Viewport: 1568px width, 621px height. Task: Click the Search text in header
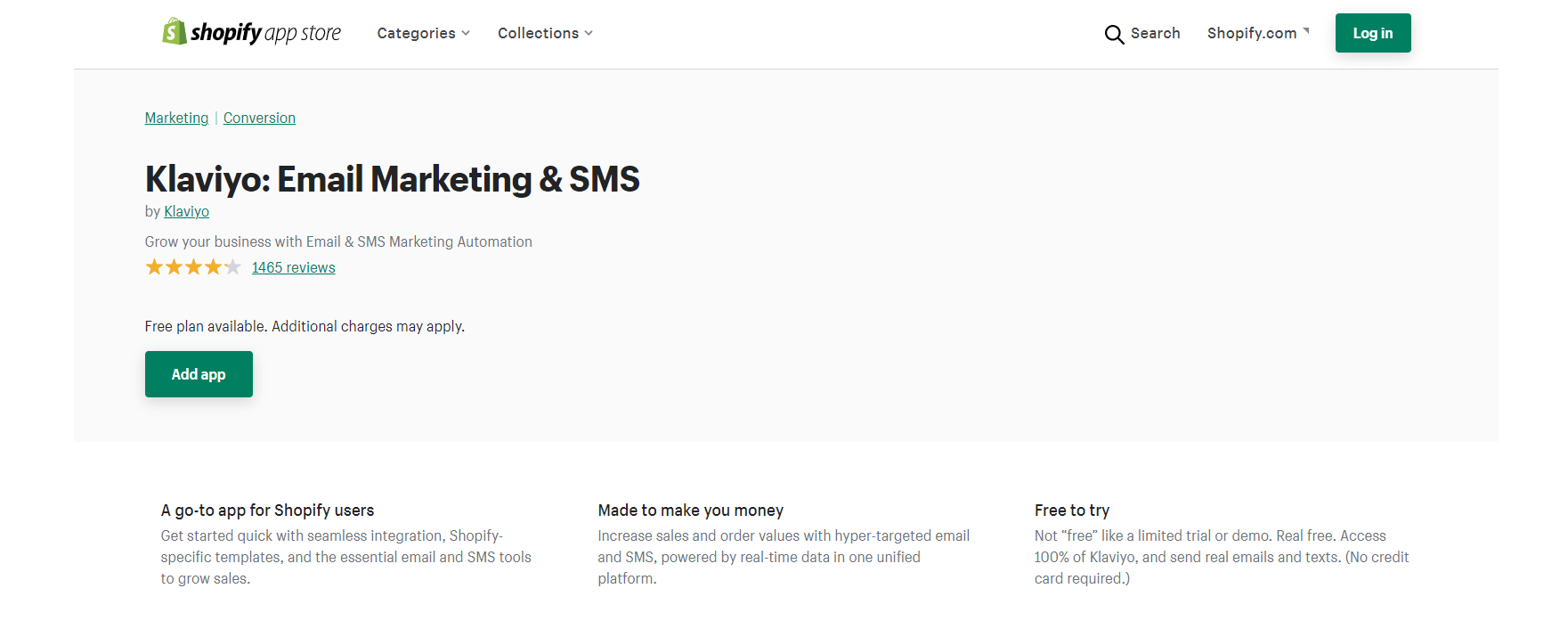point(1155,34)
